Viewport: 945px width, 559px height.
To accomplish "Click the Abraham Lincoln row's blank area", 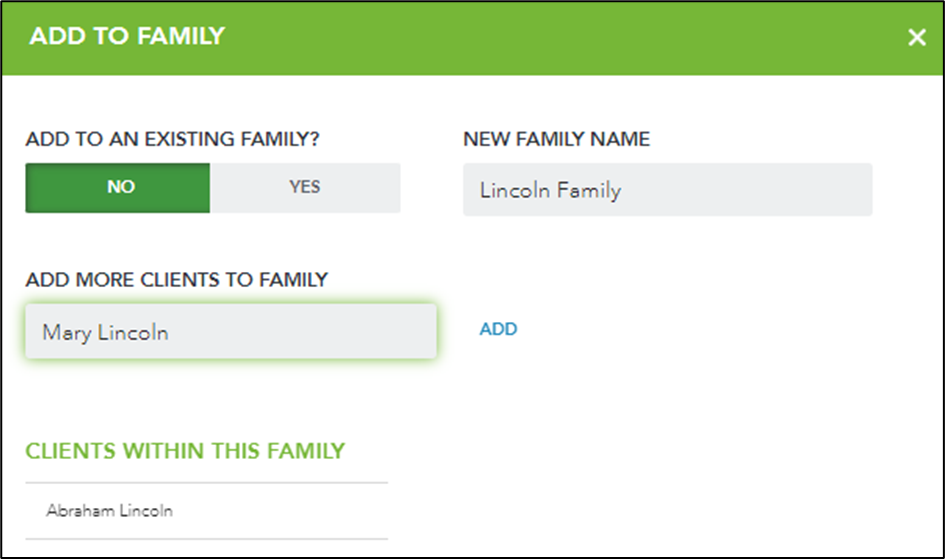I will click(x=280, y=511).
